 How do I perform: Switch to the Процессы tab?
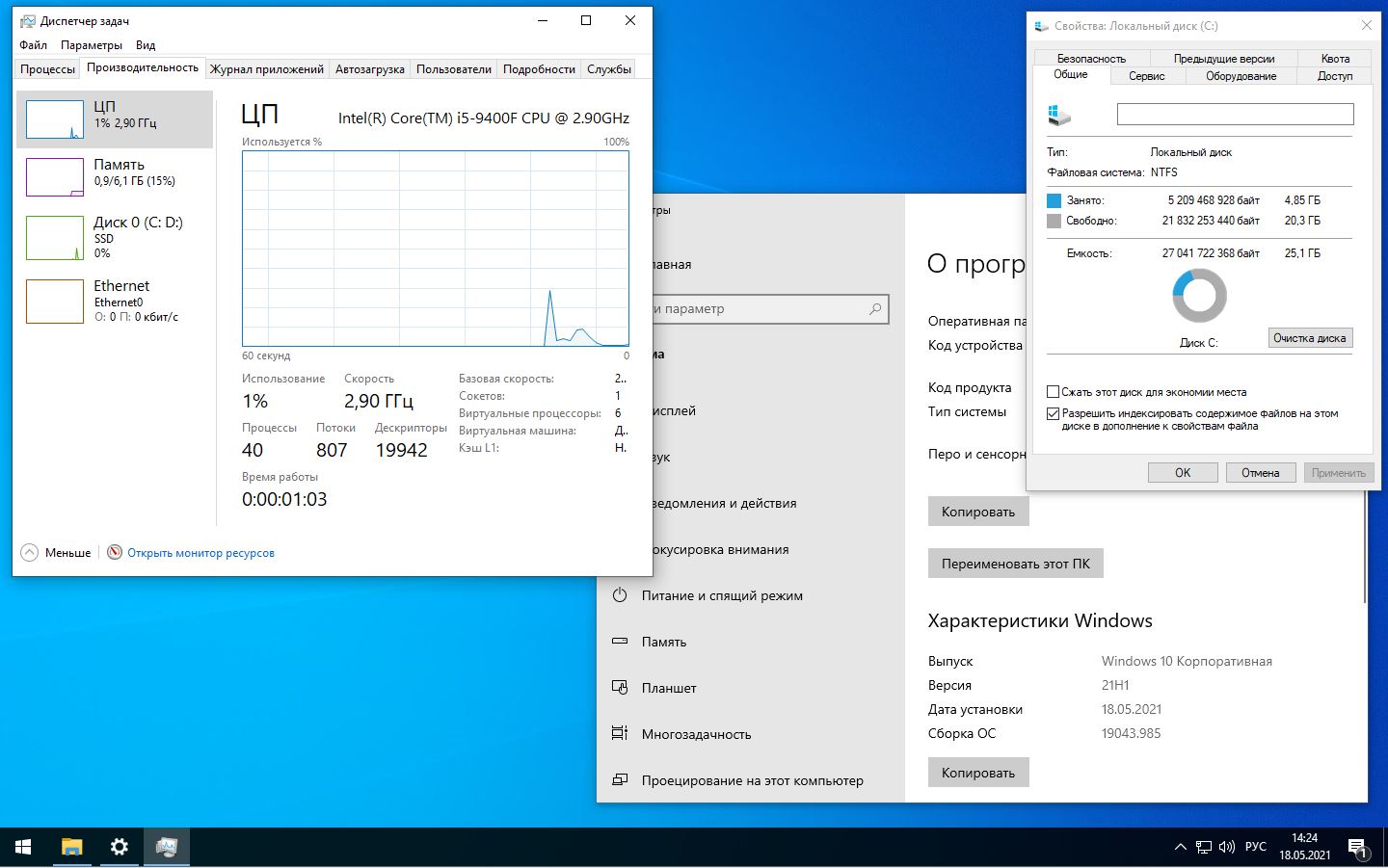pyautogui.click(x=47, y=69)
